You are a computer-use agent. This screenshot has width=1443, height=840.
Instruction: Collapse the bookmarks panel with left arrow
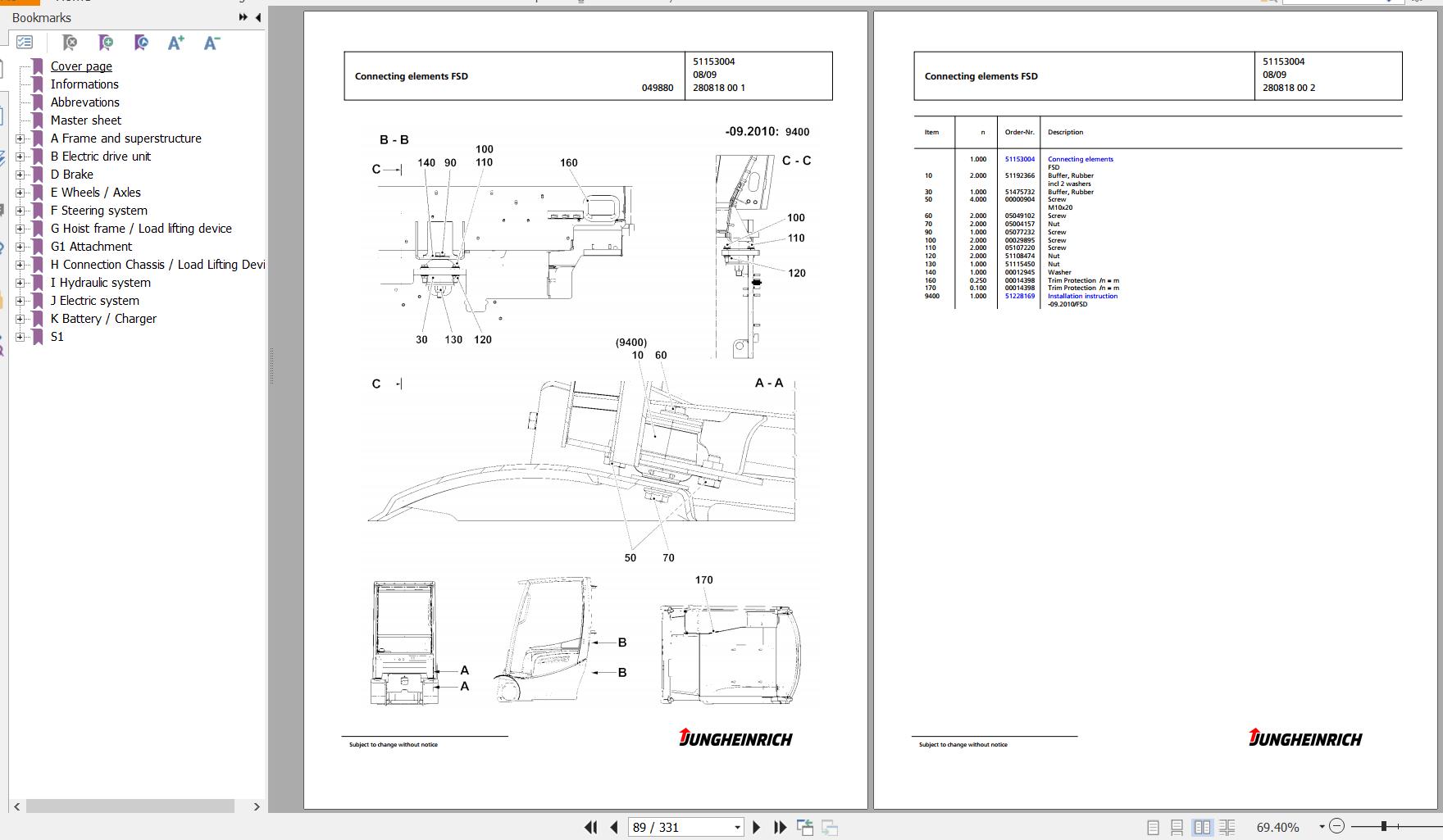[258, 17]
